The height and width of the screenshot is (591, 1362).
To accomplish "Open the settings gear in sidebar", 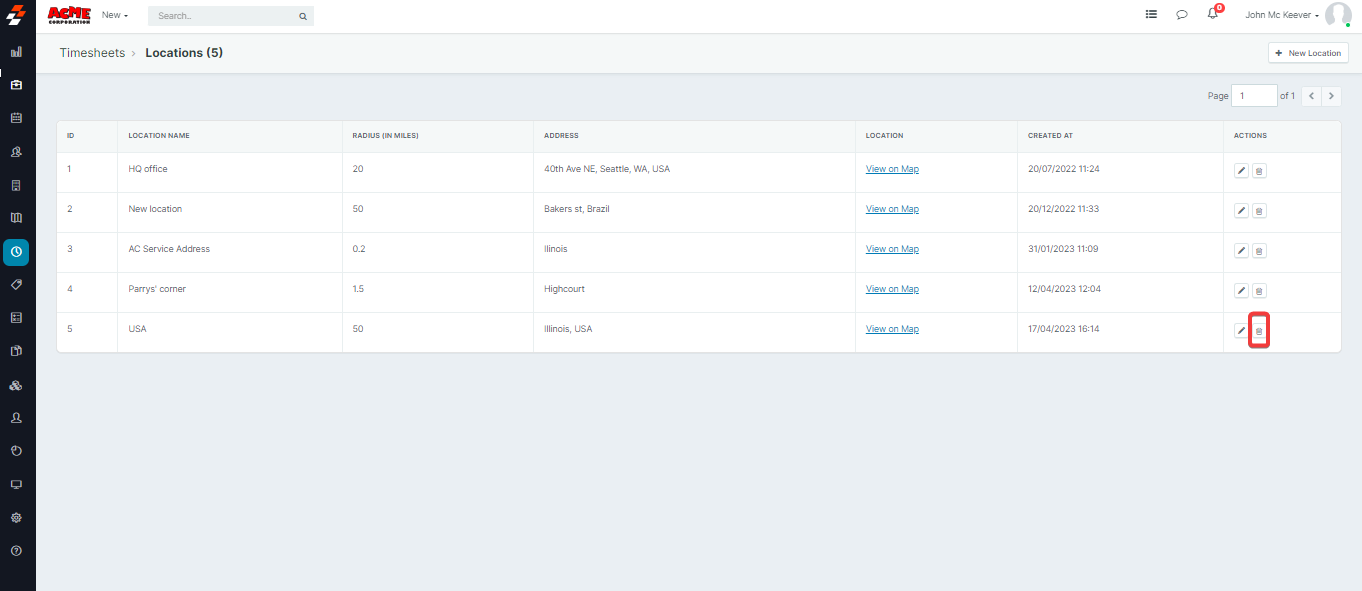I will pyautogui.click(x=16, y=518).
